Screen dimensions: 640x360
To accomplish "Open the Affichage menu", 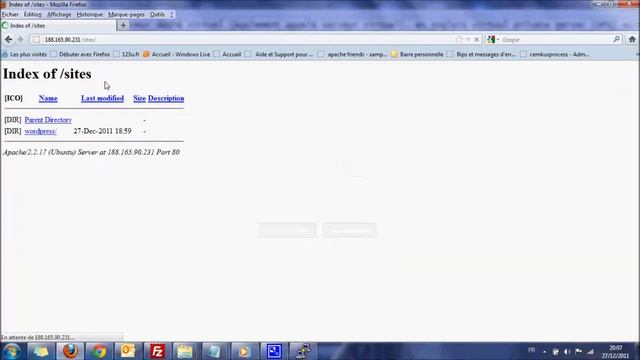I will 59,14.
